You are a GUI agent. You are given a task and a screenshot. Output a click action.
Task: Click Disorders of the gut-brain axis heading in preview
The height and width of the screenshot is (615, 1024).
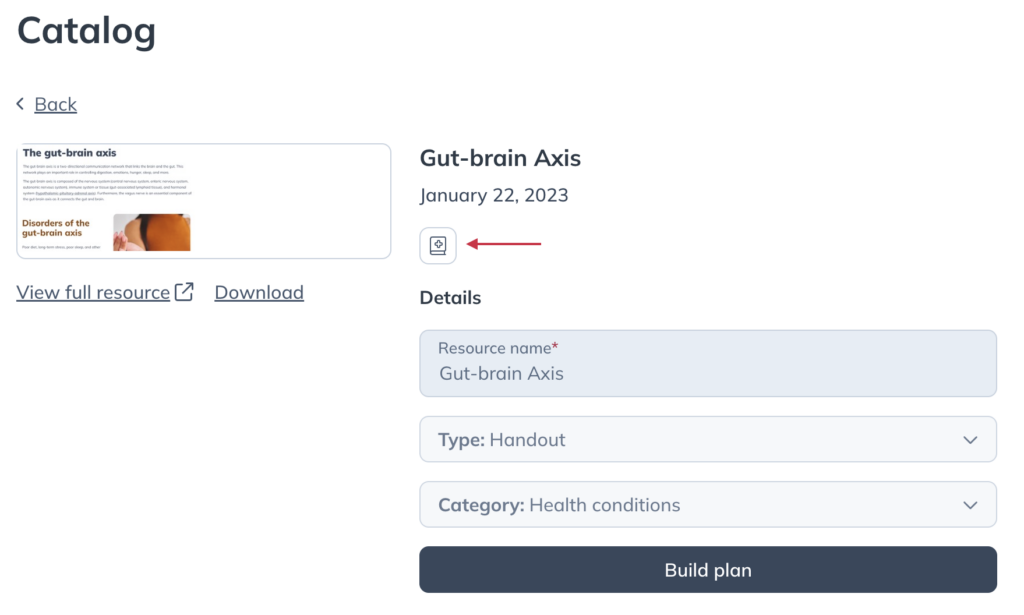[56, 228]
